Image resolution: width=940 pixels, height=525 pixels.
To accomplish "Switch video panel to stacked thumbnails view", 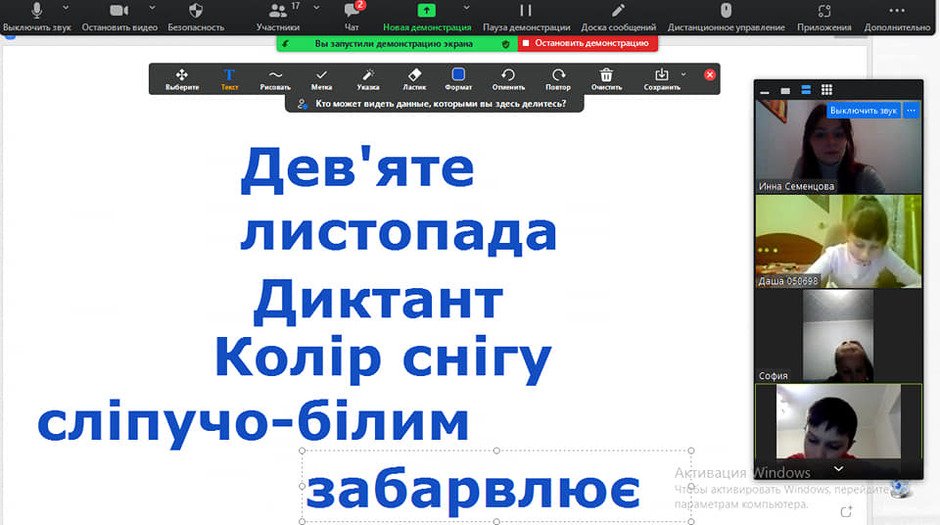I will tap(806, 90).
